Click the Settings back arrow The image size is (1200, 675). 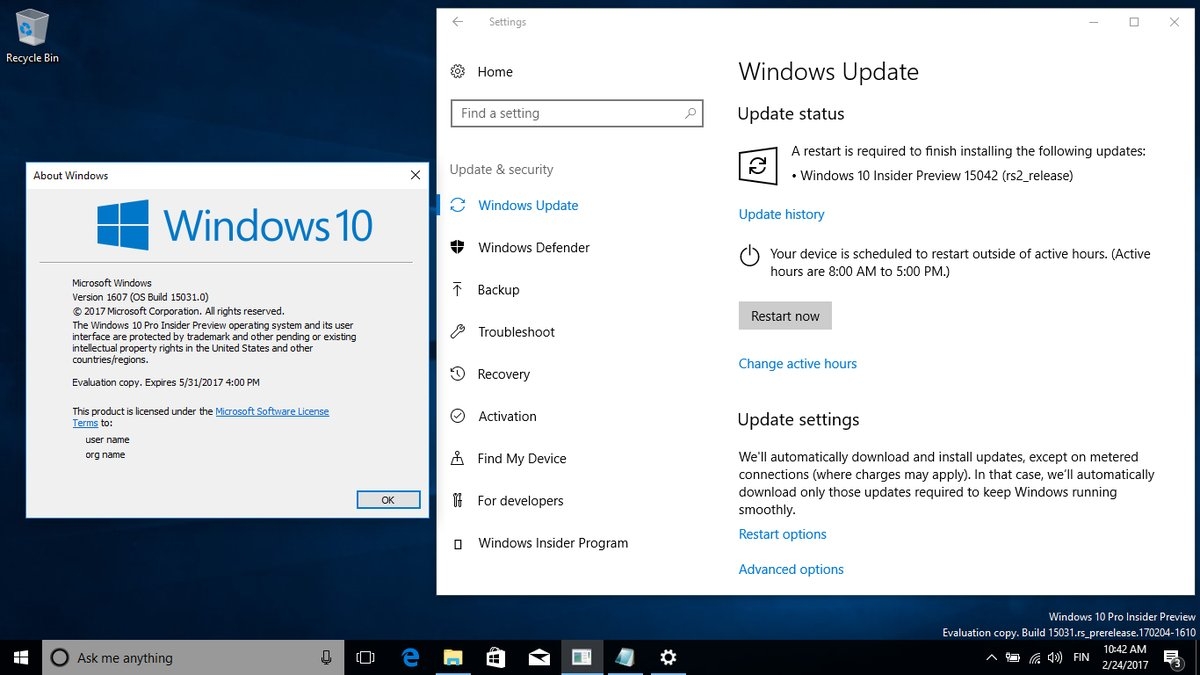[x=457, y=22]
